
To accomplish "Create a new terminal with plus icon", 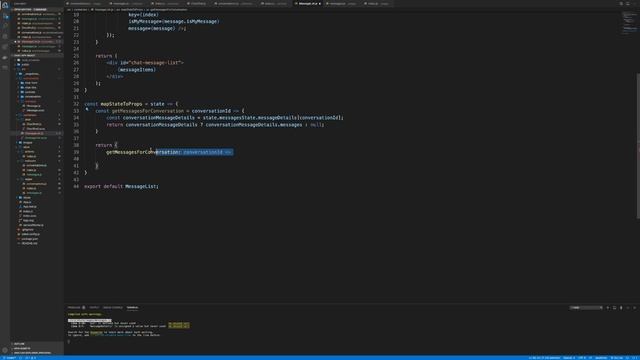I will [x=608, y=308].
